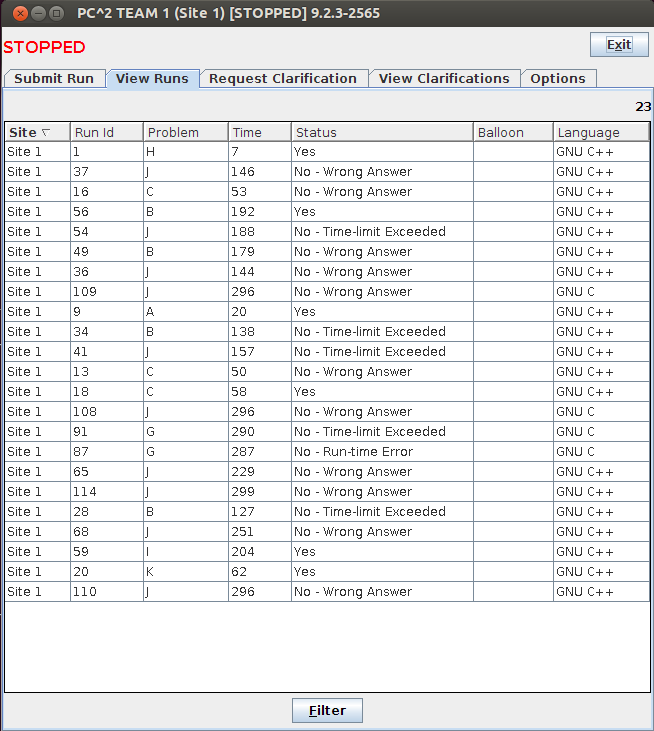Maximize the PC^2 Team 1 window

(x=57, y=14)
